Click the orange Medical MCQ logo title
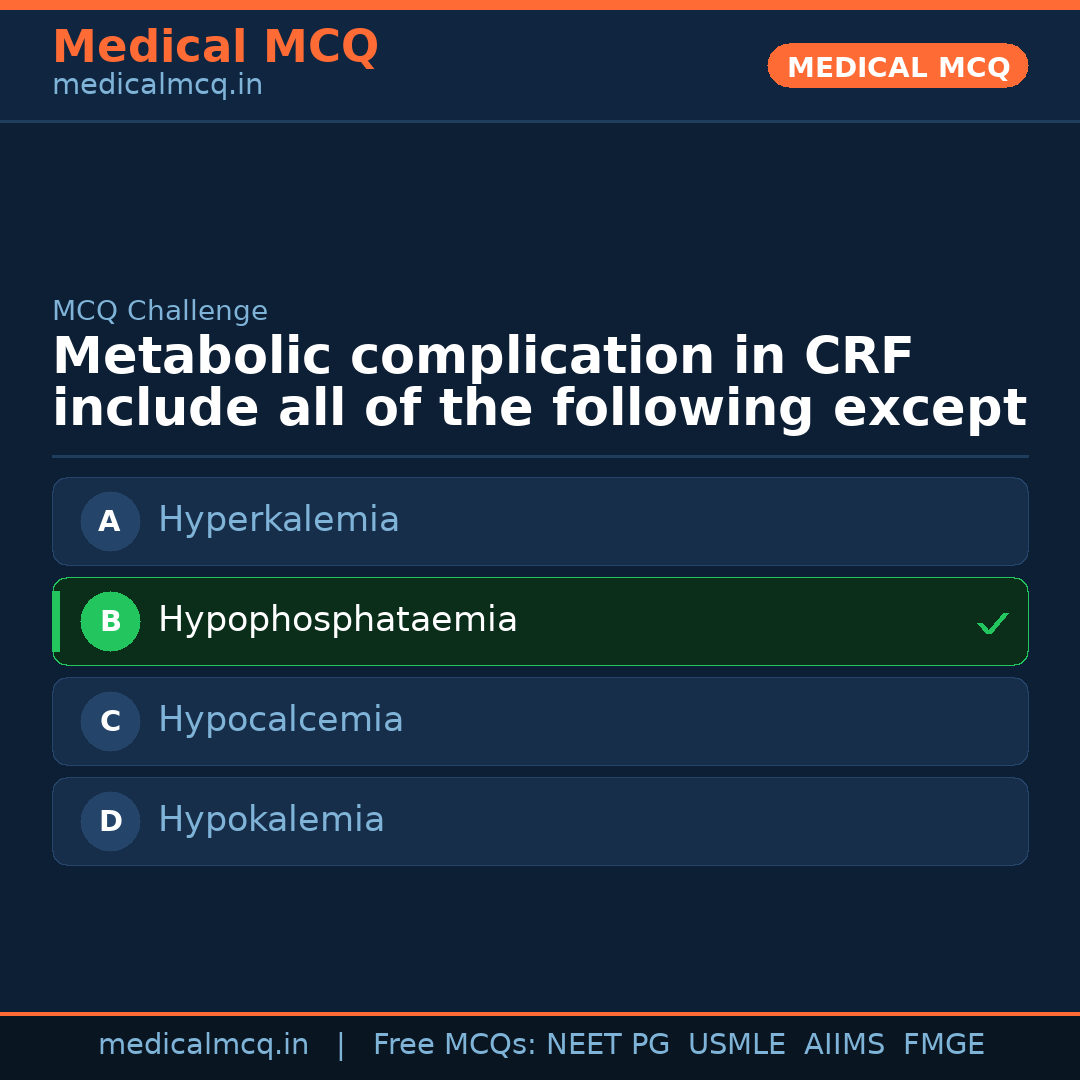Screen dimensions: 1080x1080 coord(215,47)
